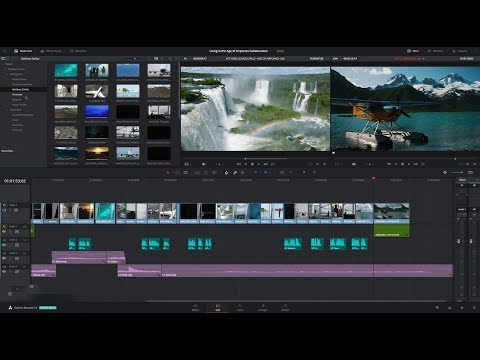Toggle the Position Lock padlock icon
This screenshot has width=480, height=360.
(x=243, y=172)
